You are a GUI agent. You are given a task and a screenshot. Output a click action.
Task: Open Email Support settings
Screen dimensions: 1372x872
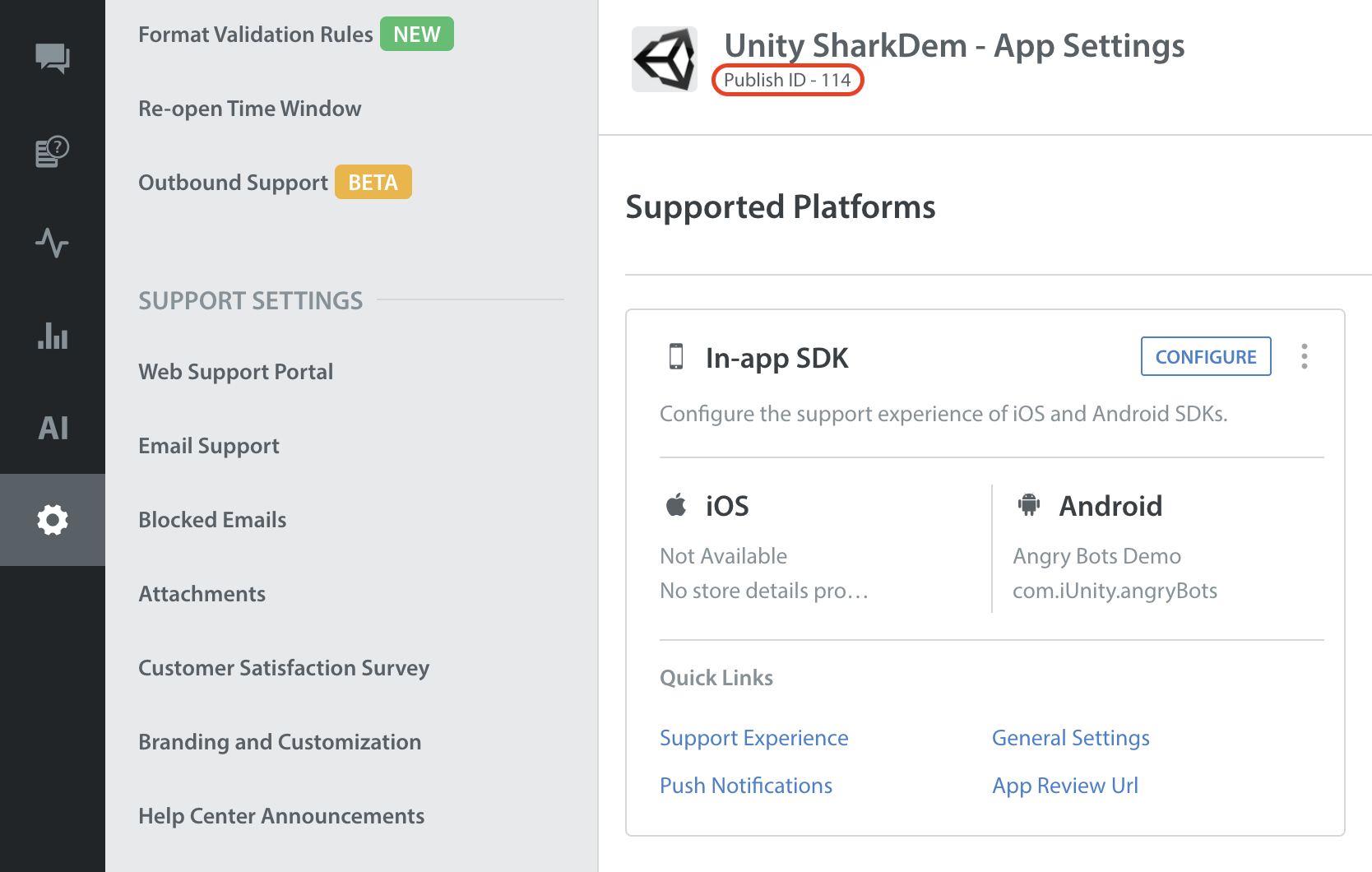(209, 446)
